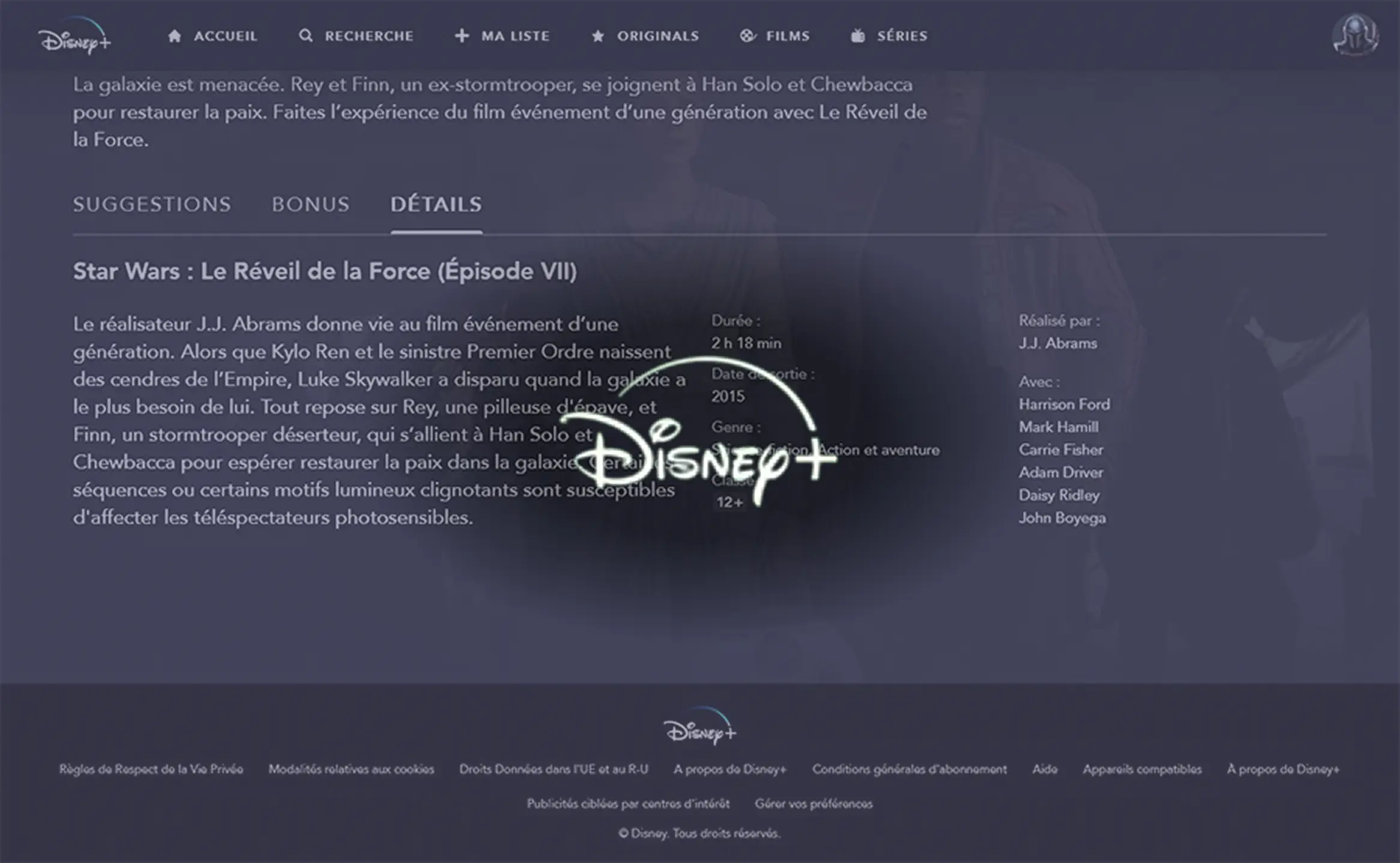Viewport: 1400px width, 863px height.
Task: Select the DÉTAILS tab
Action: click(436, 204)
